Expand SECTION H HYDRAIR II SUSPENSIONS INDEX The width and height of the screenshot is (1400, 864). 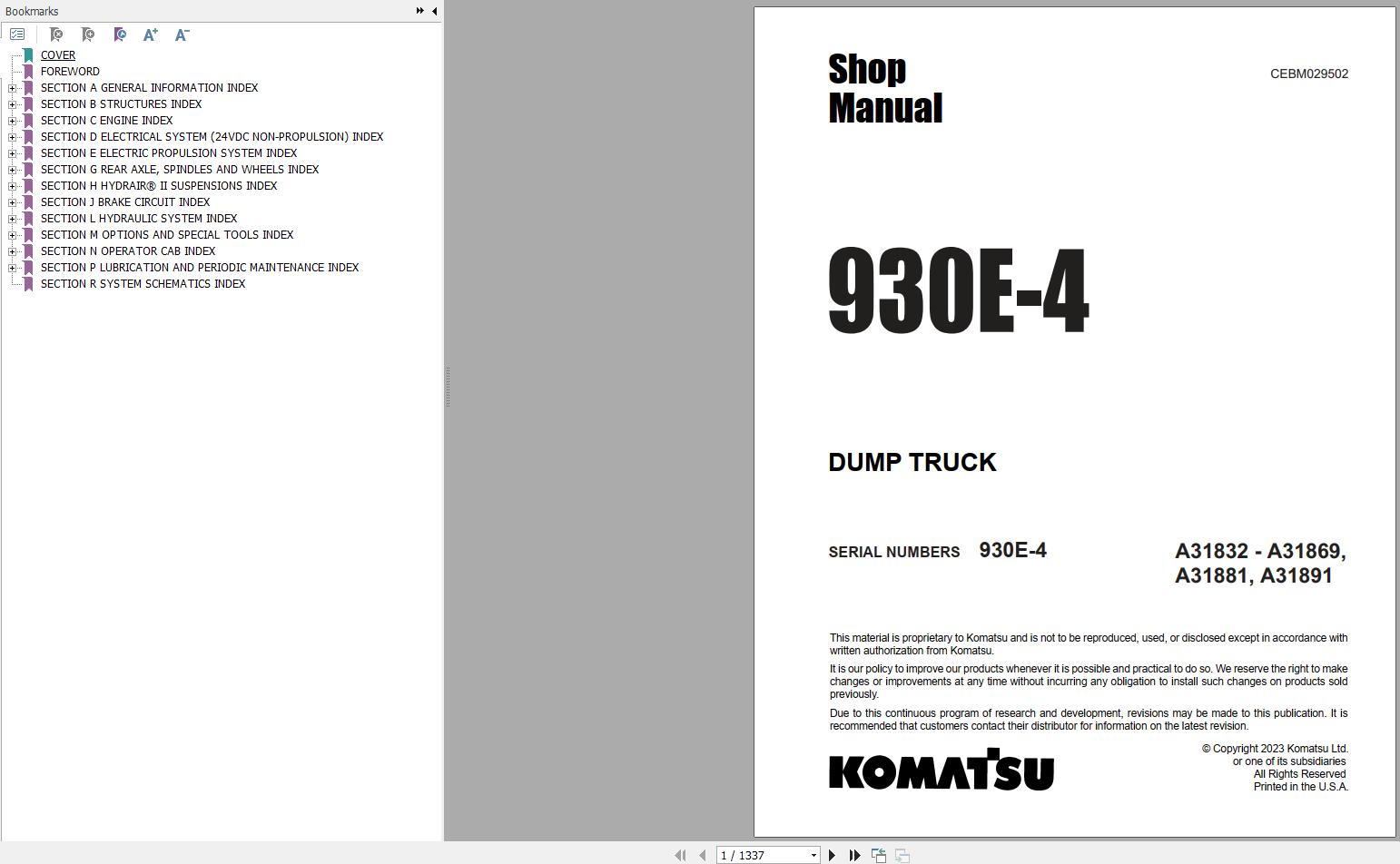pyautogui.click(x=13, y=186)
